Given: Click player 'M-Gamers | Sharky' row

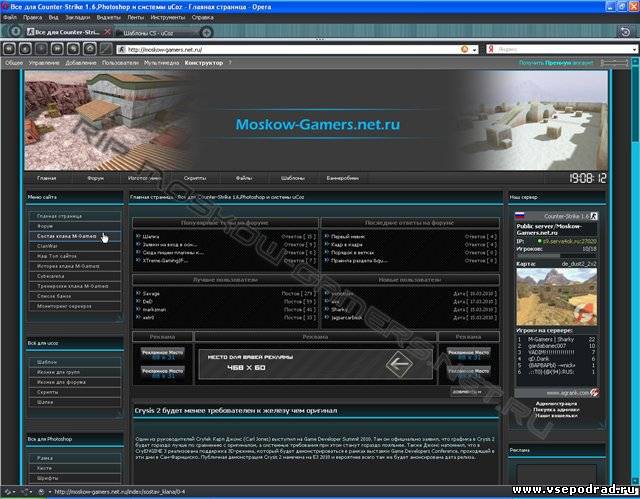Looking at the screenshot, I should click(x=556, y=339).
